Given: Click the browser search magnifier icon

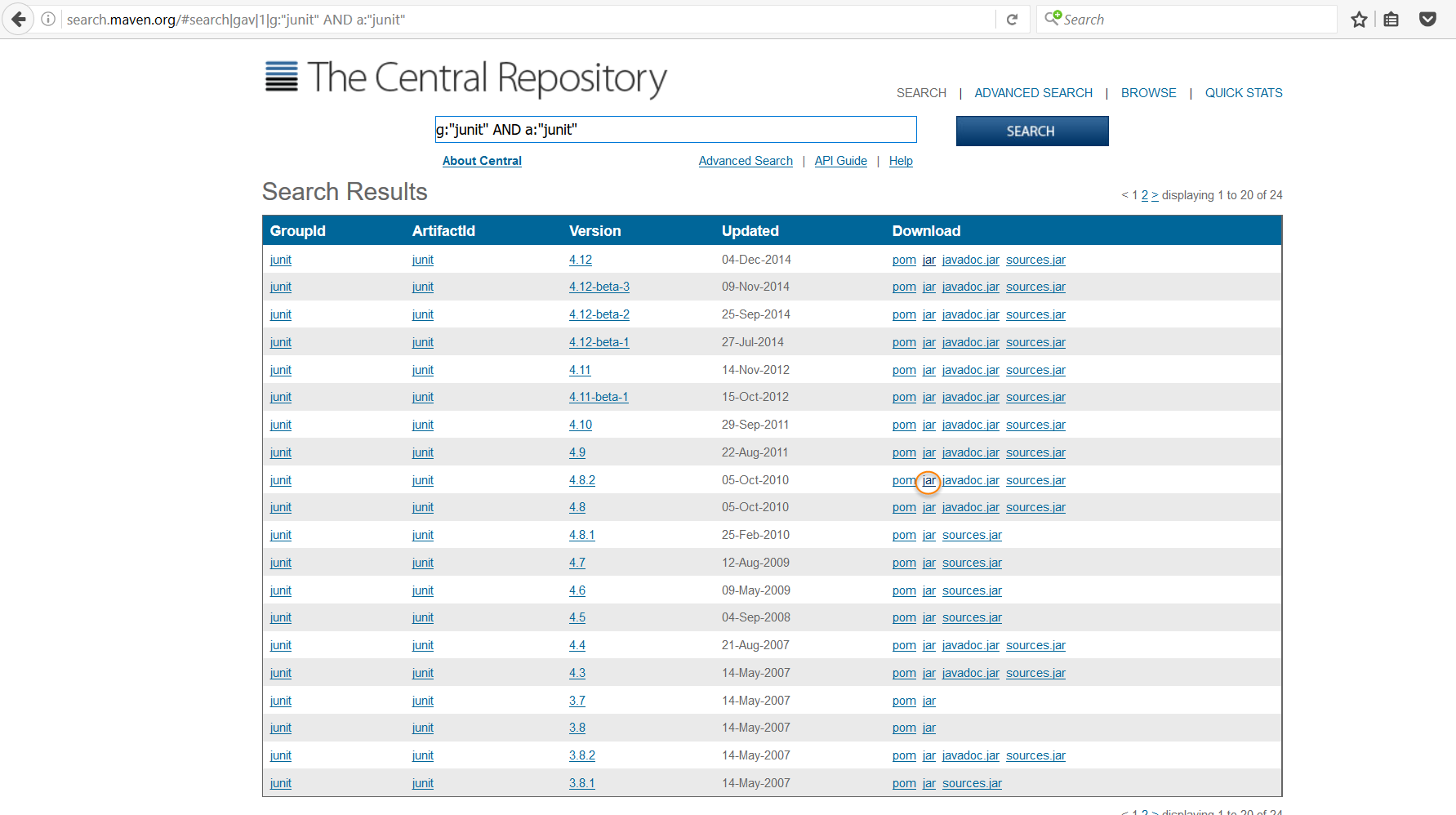Looking at the screenshot, I should (x=1053, y=18).
